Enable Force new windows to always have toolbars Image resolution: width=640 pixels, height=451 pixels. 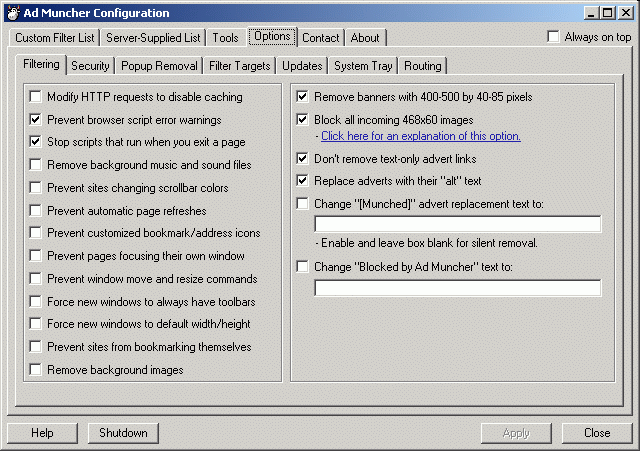[36, 301]
